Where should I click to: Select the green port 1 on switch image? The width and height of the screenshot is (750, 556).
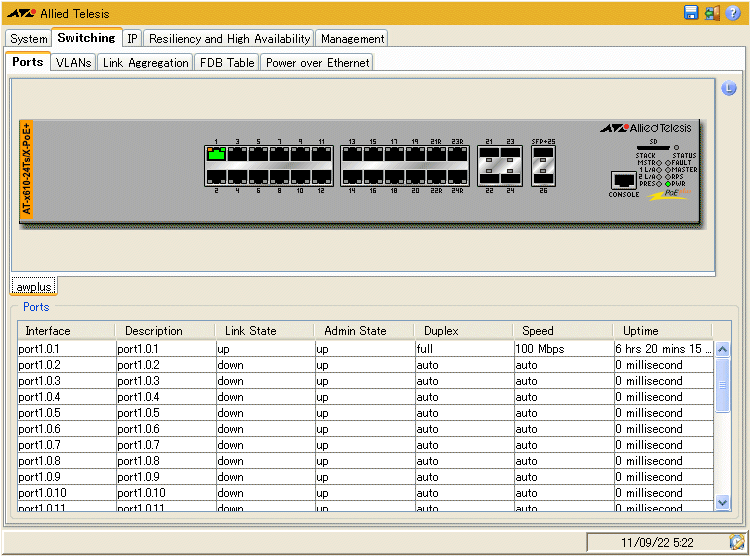pos(216,154)
